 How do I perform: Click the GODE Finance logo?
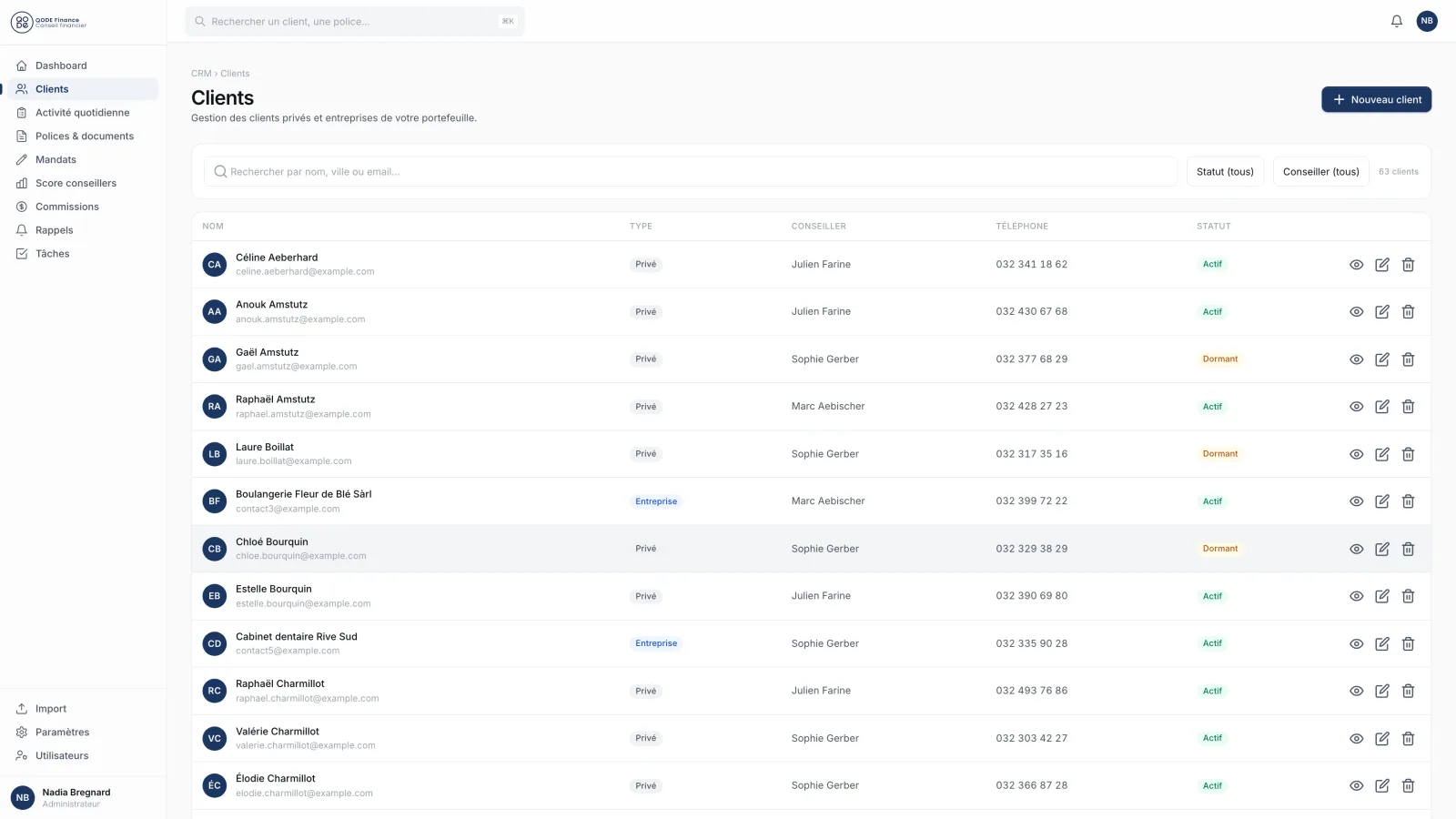[x=49, y=22]
